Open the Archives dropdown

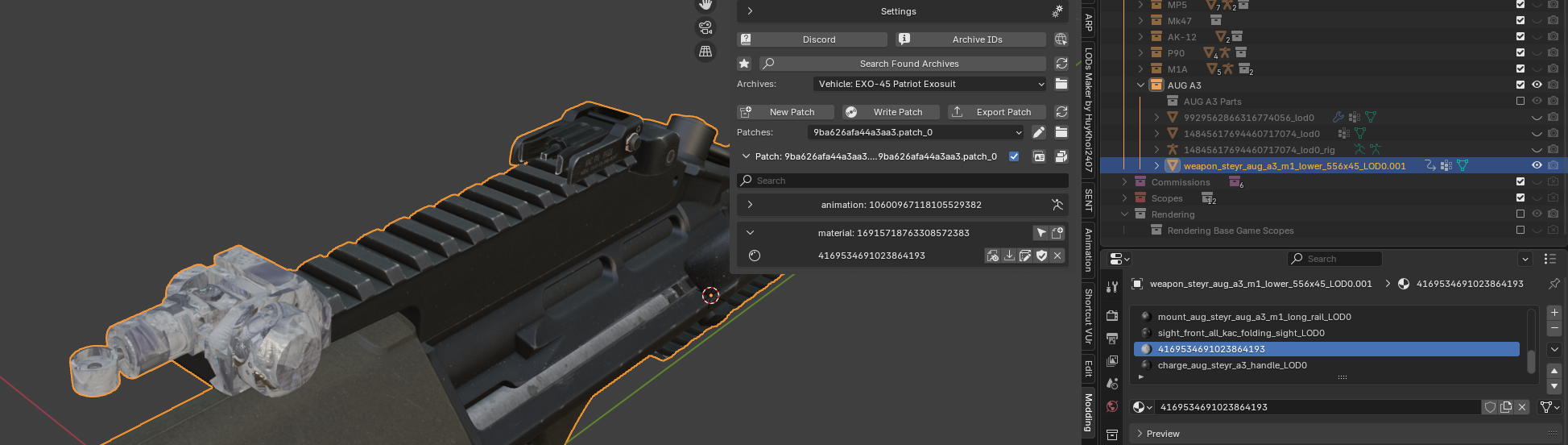(x=929, y=84)
